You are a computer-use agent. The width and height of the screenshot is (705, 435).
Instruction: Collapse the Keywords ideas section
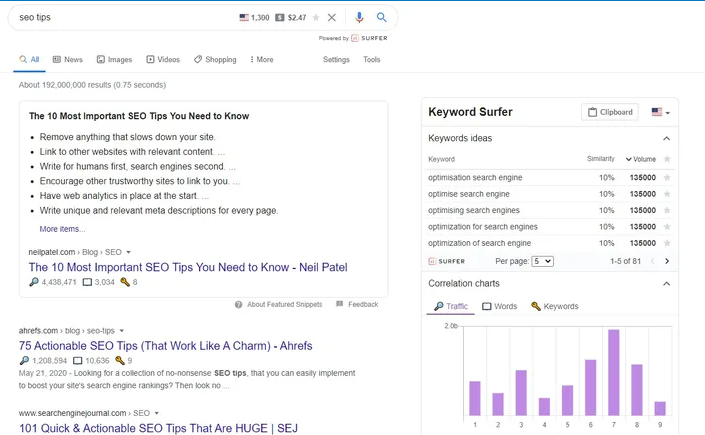tap(666, 139)
